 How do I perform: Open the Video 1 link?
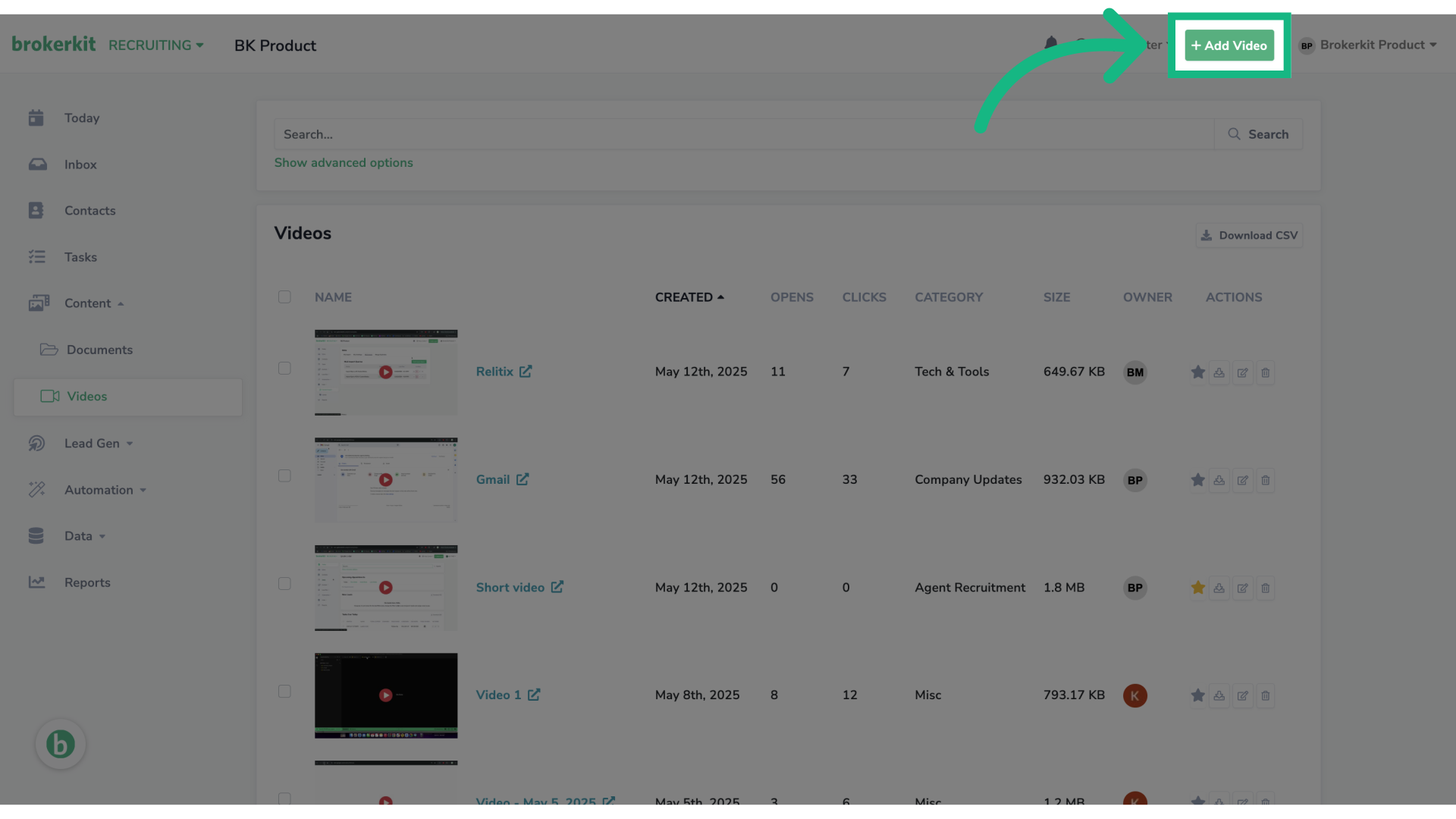[508, 695]
